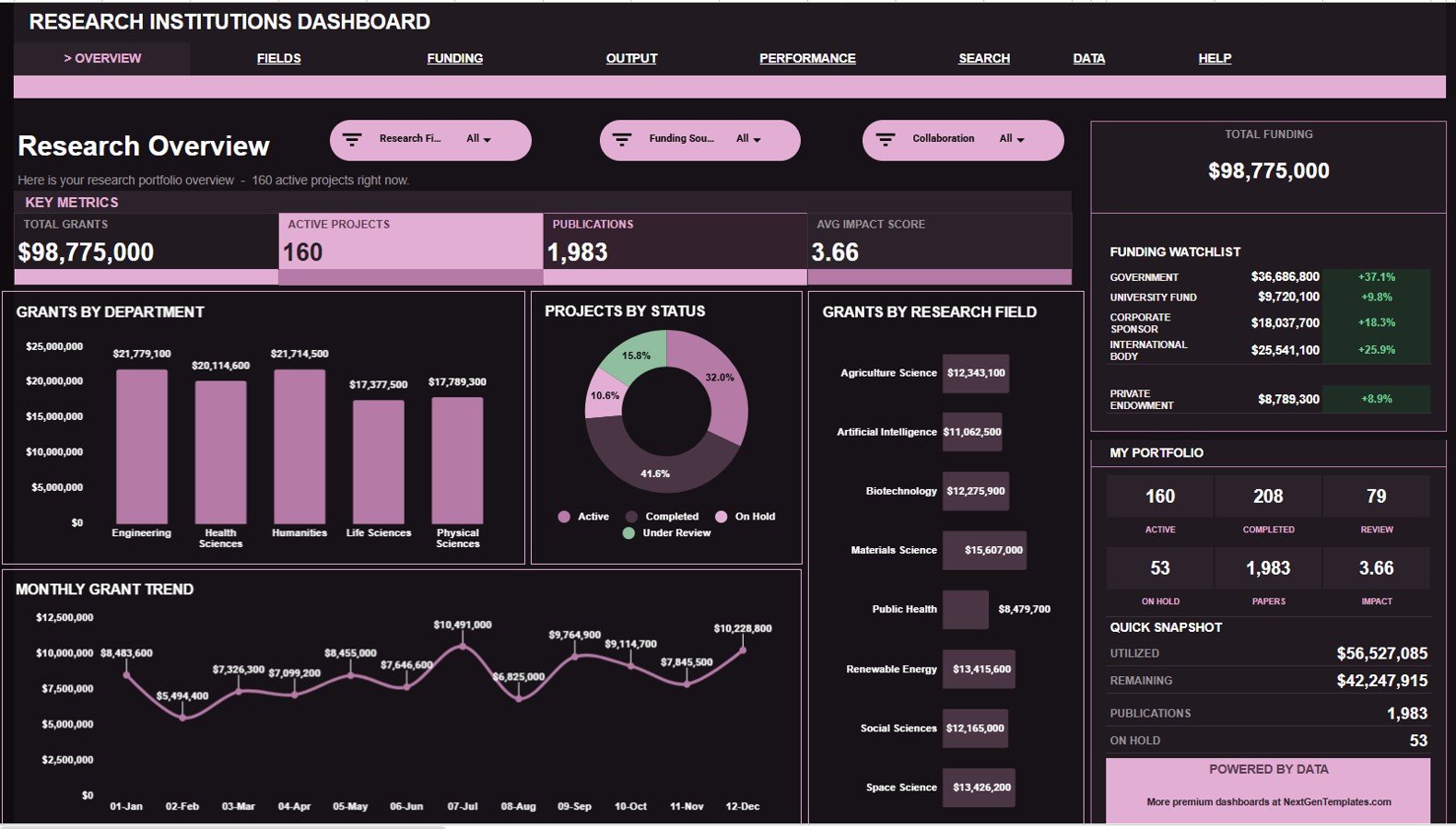Viewport: 1456px width, 829px height.
Task: Click the Artificial Intelligence bar $11,062,500
Action: (972, 432)
